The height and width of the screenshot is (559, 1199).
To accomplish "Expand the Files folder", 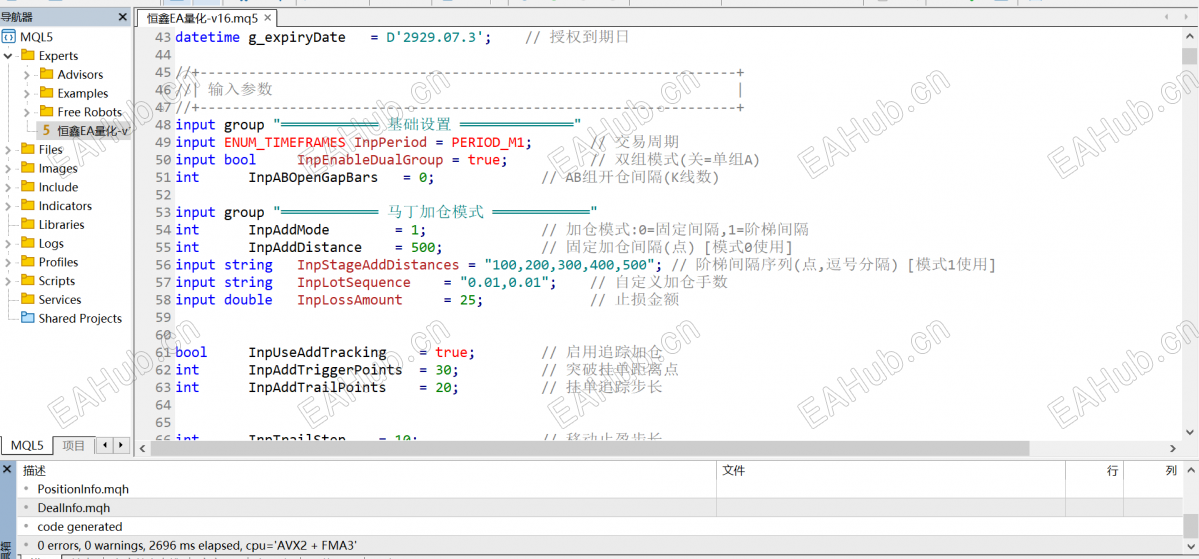I will coord(8,149).
